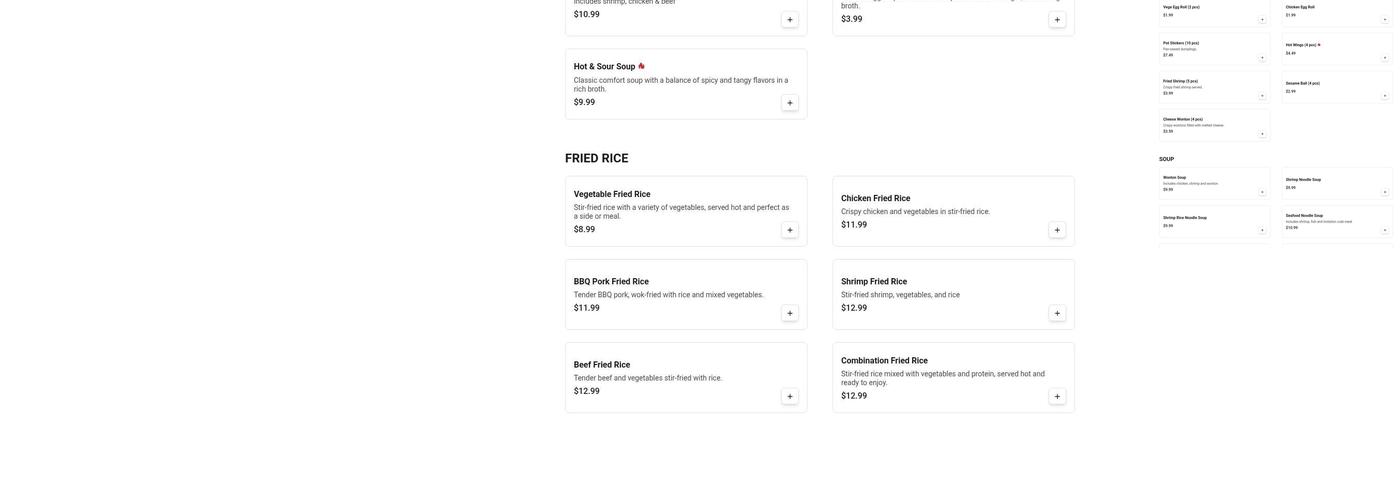Add Cheese Wonton (4 pcs) via plus

coord(1262,133)
